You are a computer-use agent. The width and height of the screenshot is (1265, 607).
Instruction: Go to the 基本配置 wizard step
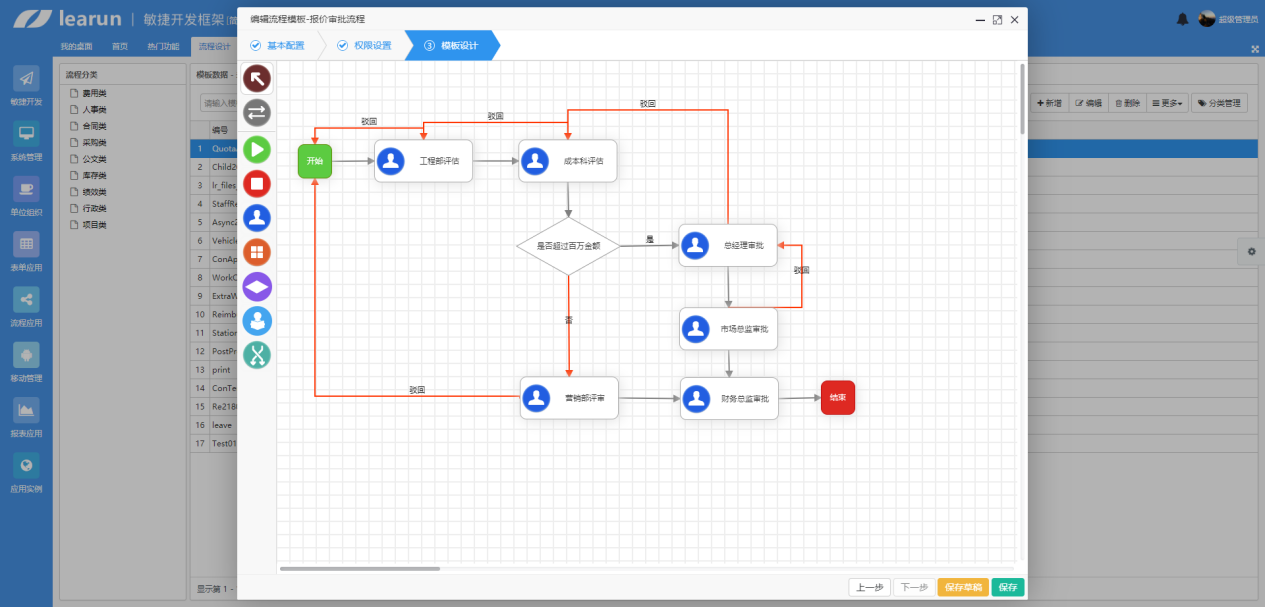click(x=278, y=45)
